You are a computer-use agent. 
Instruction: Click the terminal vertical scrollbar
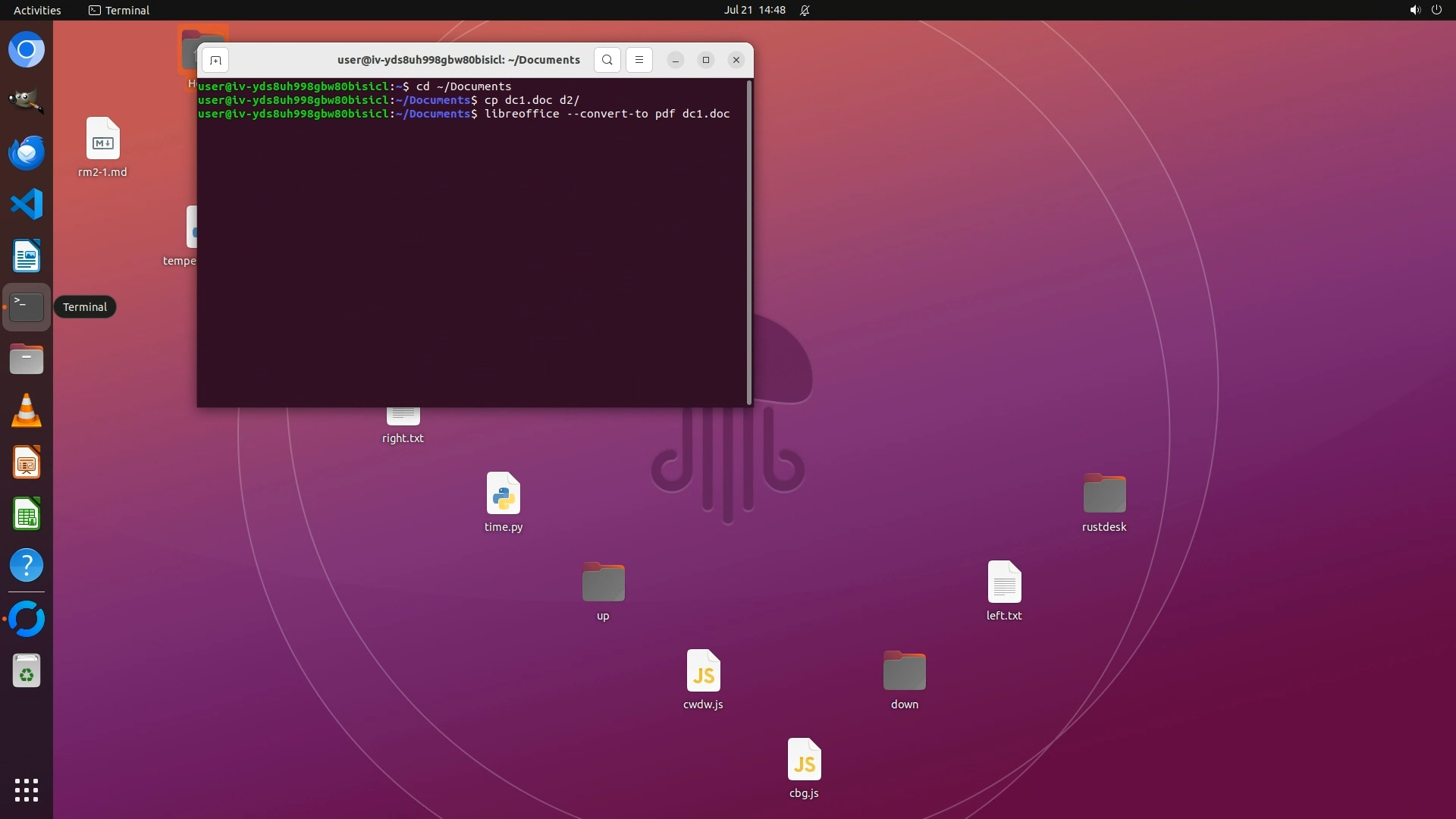tap(749, 243)
